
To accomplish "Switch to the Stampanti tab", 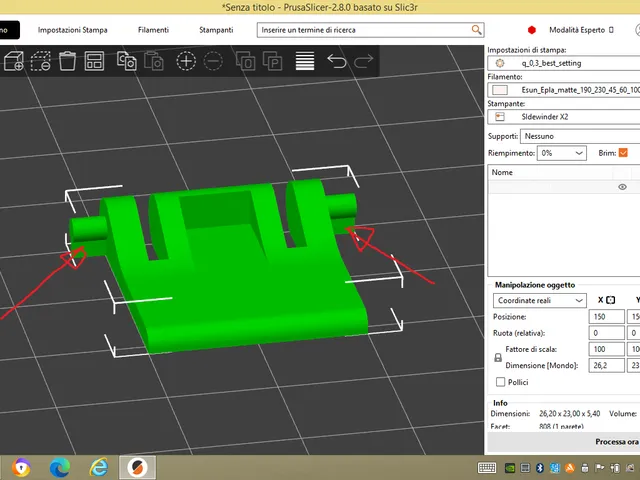I will [x=216, y=30].
